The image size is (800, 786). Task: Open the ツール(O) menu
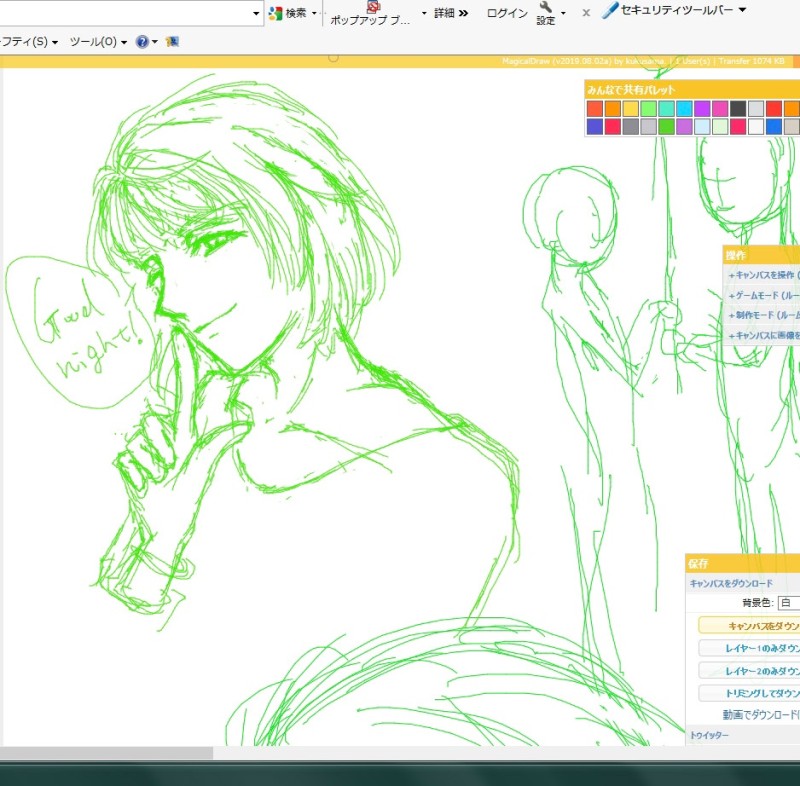click(98, 42)
